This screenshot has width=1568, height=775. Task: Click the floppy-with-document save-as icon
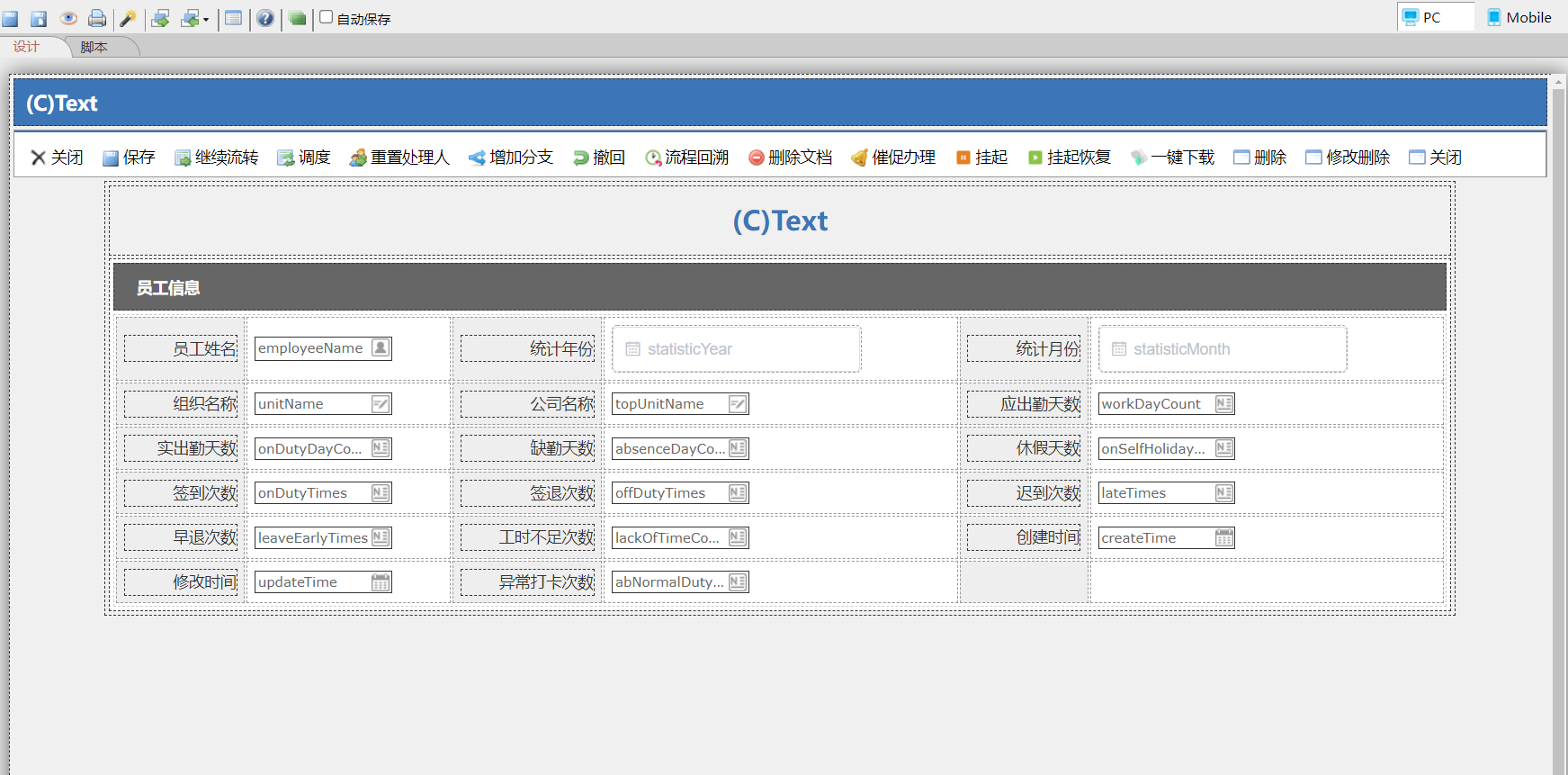(39, 18)
